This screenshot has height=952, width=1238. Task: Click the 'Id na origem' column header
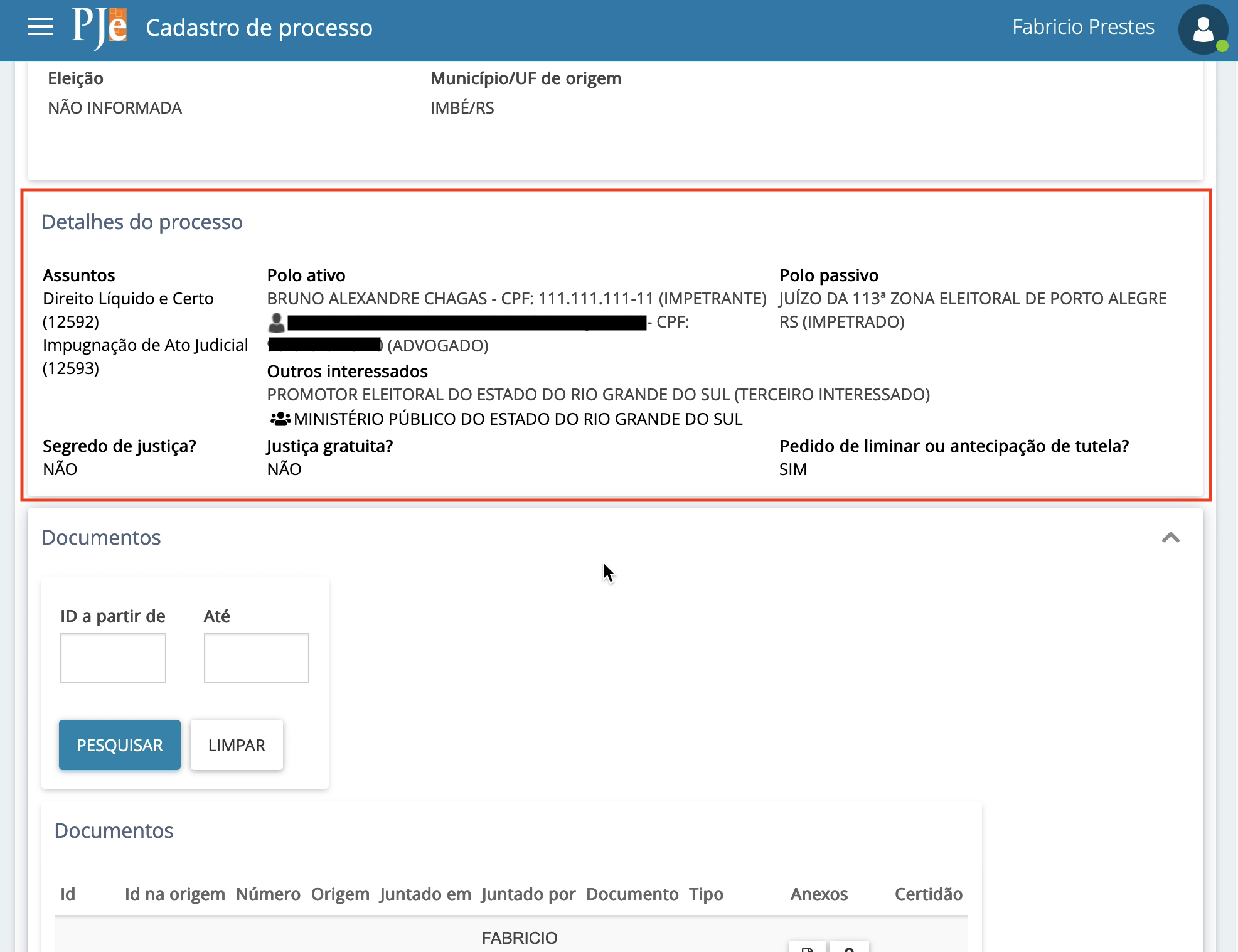click(175, 894)
